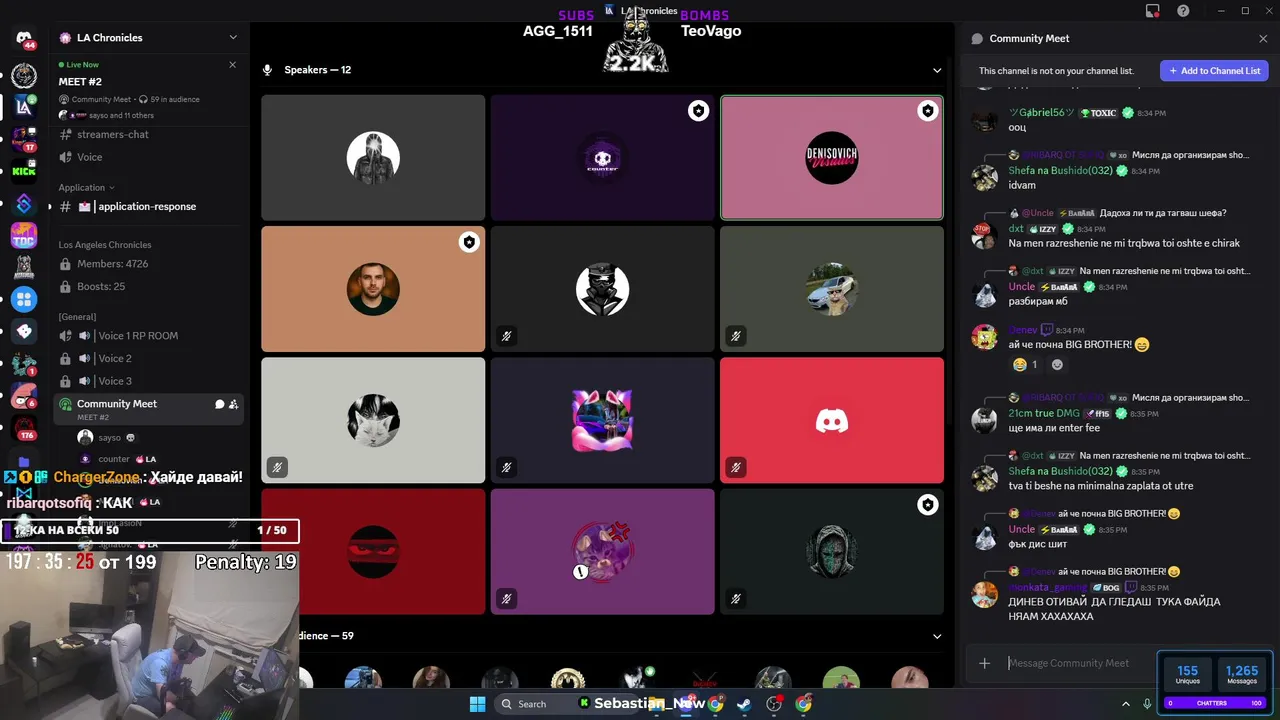The height and width of the screenshot is (720, 1280).
Task: Click the joy emoji reaction with count 1
Action: click(1025, 365)
